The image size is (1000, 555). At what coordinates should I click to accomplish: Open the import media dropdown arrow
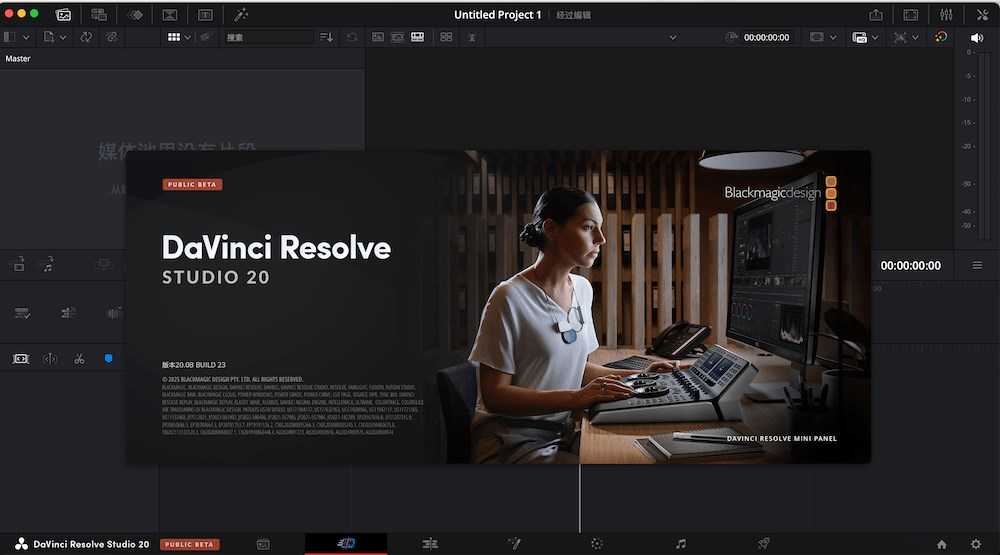[x=63, y=37]
